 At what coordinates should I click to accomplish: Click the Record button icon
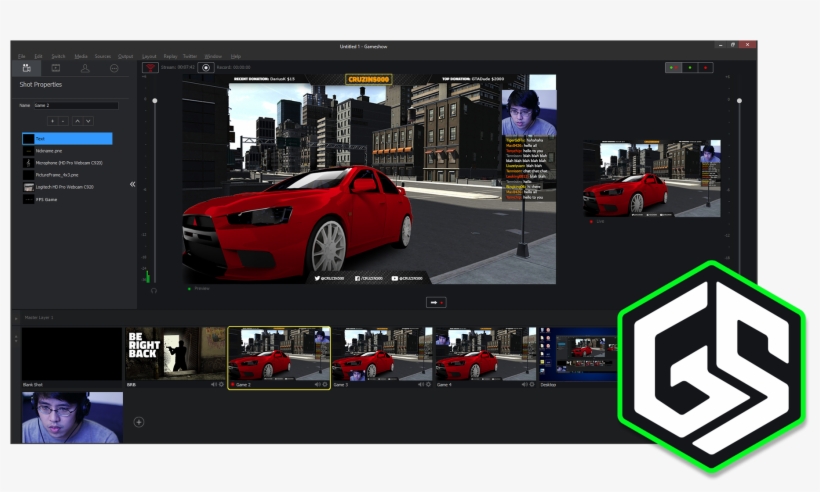tap(206, 67)
